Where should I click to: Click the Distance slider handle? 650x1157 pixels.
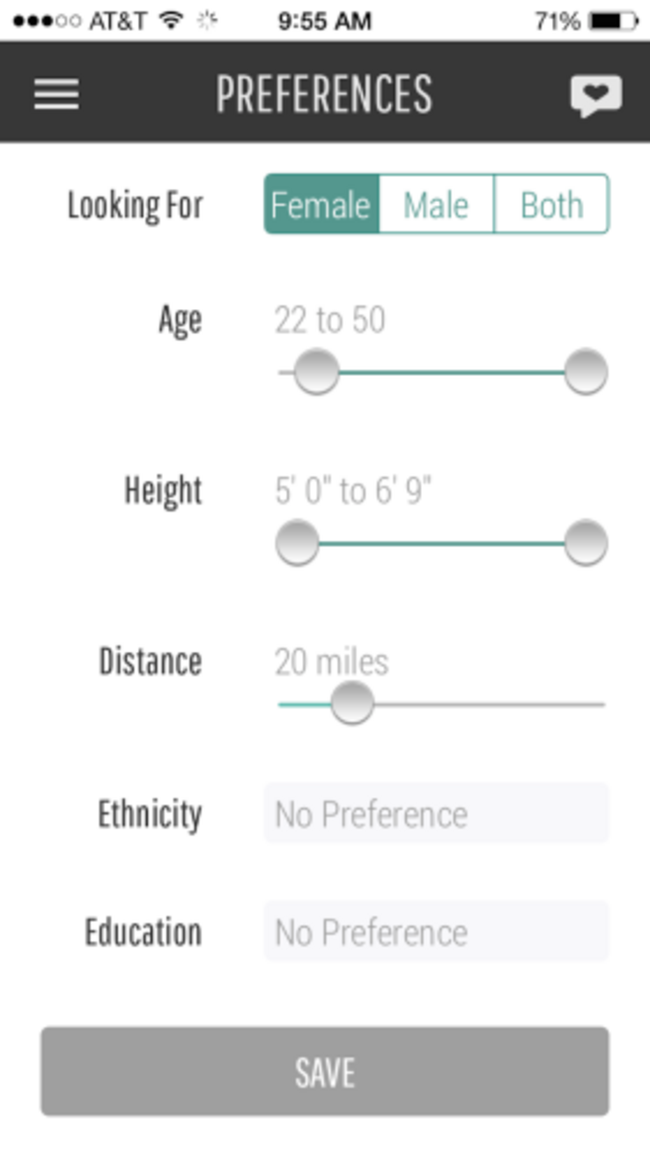pyautogui.click(x=352, y=702)
